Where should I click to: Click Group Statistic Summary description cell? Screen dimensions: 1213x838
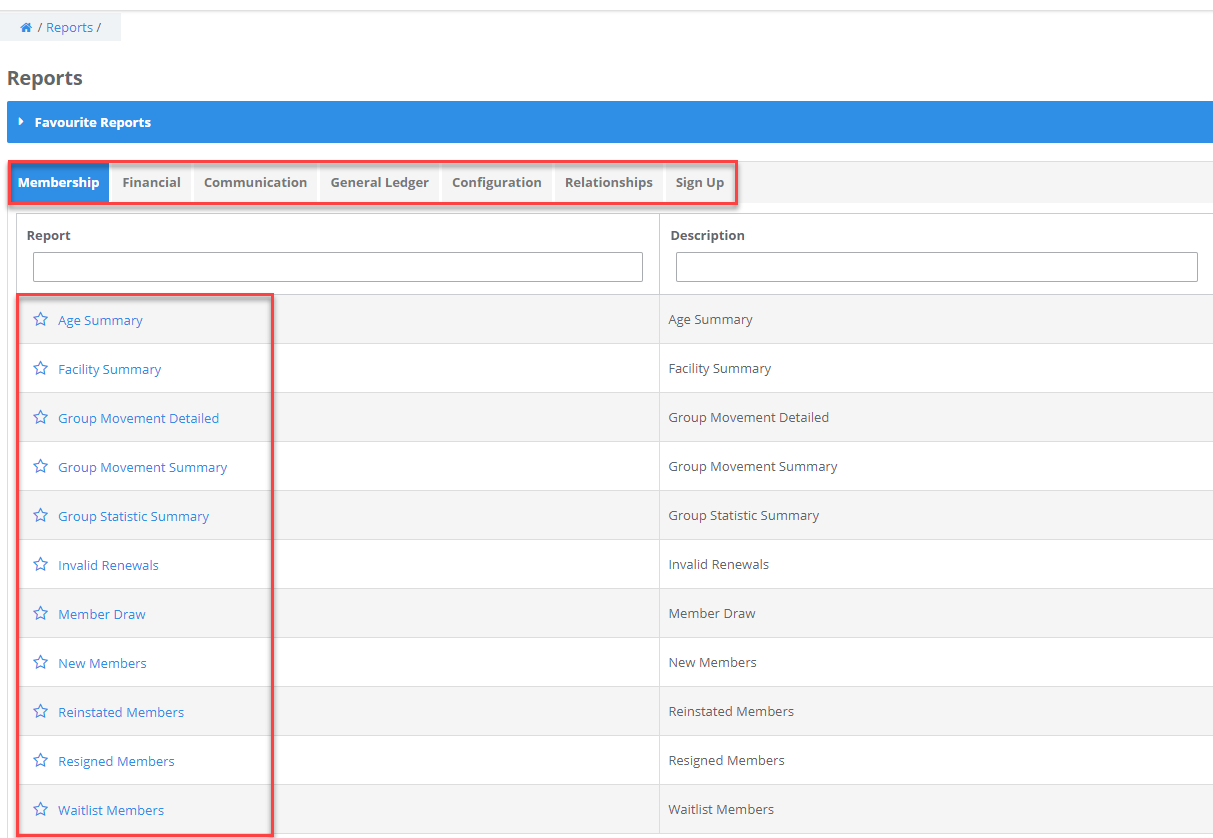click(x=936, y=516)
